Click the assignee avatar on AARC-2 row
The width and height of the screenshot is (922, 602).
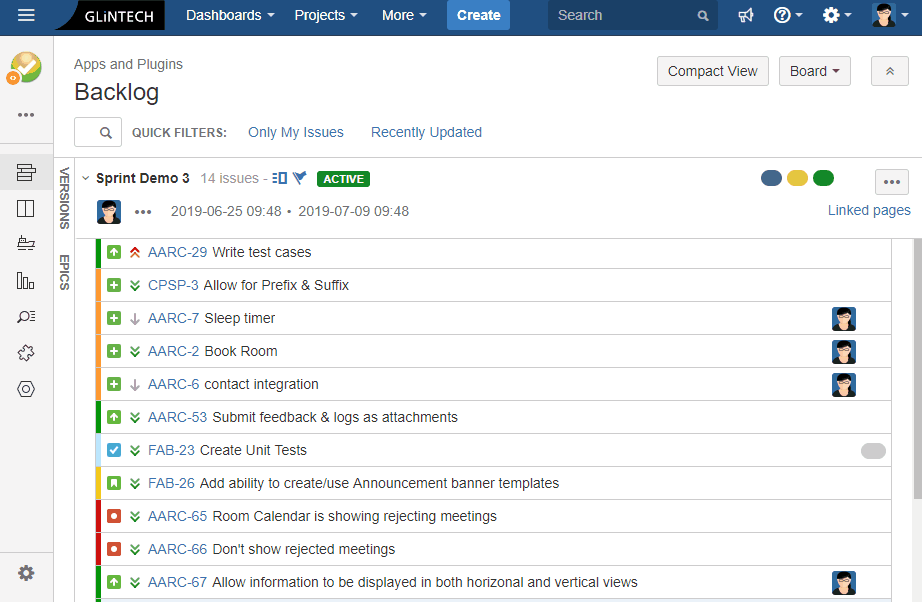click(x=844, y=352)
